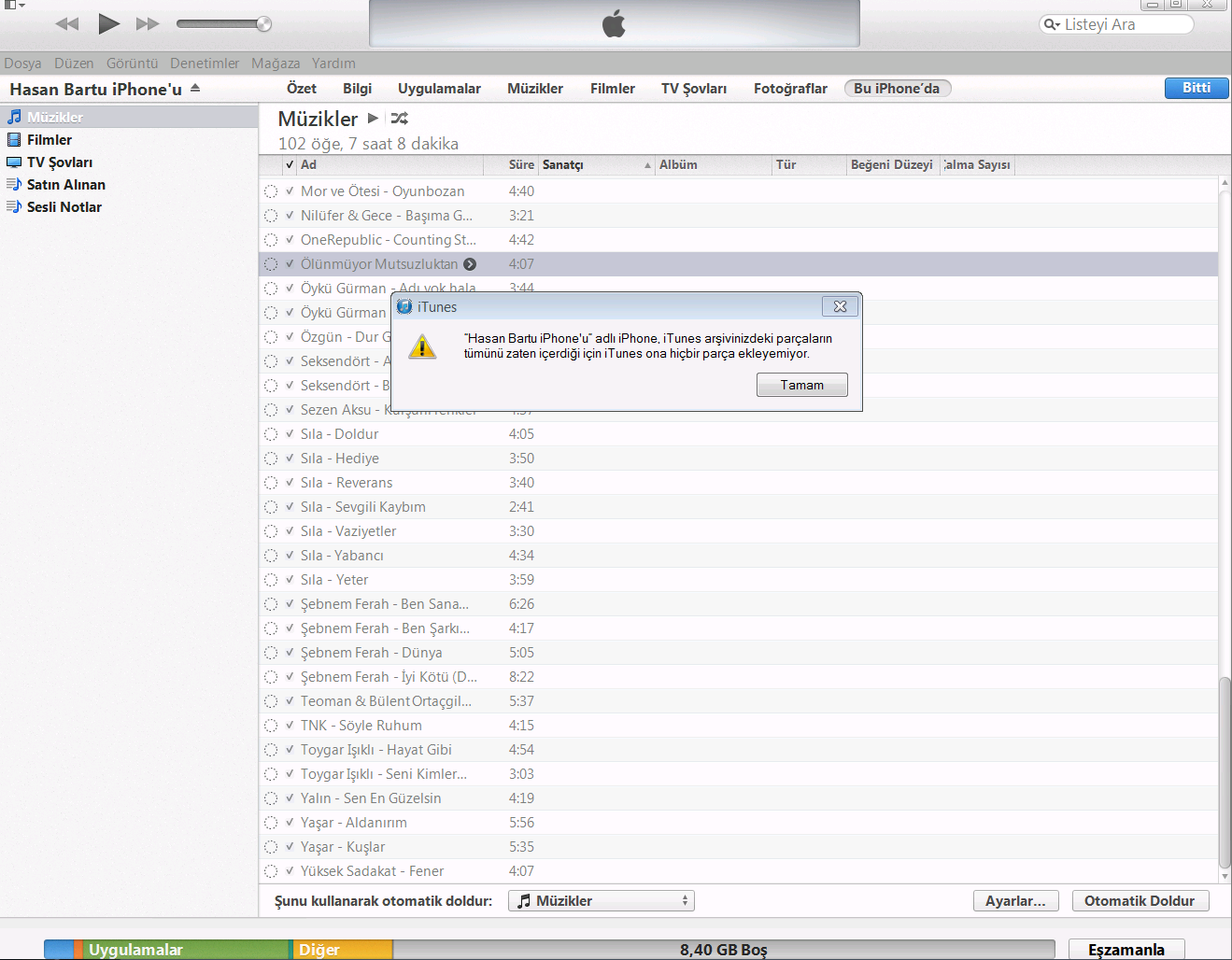1232x960 pixels.
Task: Switch to the TV Şovları tab
Action: [x=694, y=88]
